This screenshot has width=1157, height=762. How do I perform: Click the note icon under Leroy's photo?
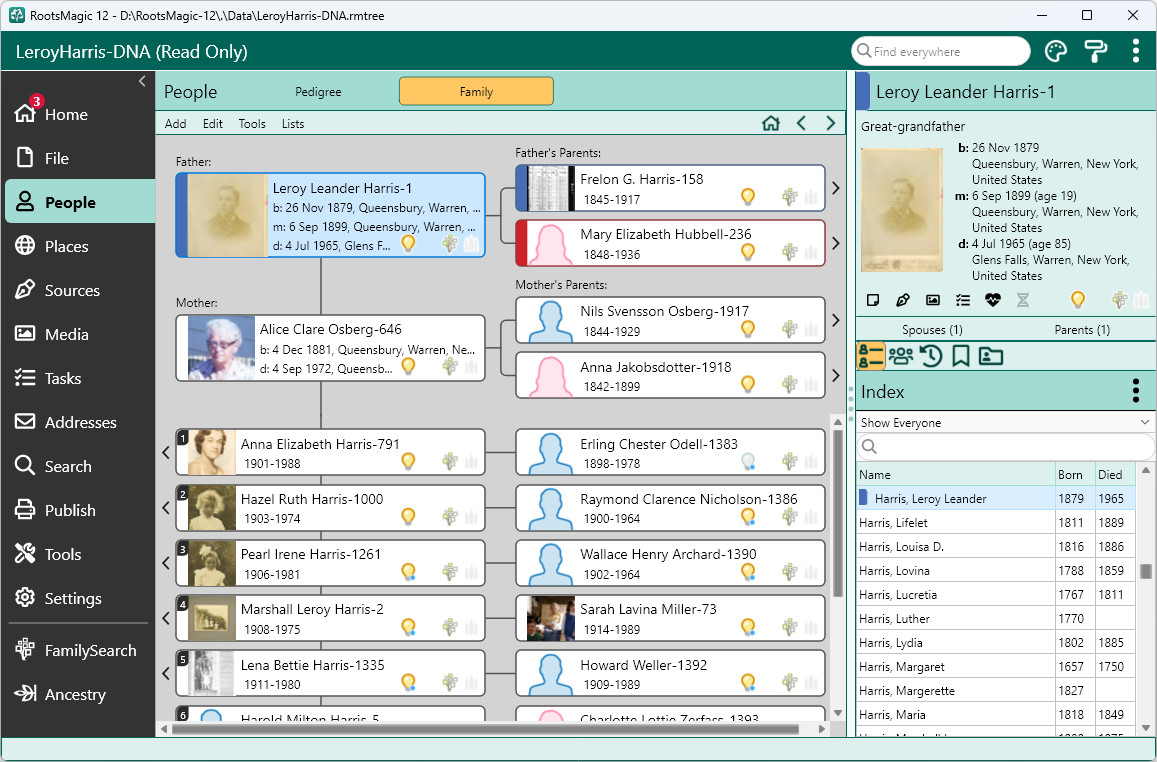pyautogui.click(x=873, y=300)
